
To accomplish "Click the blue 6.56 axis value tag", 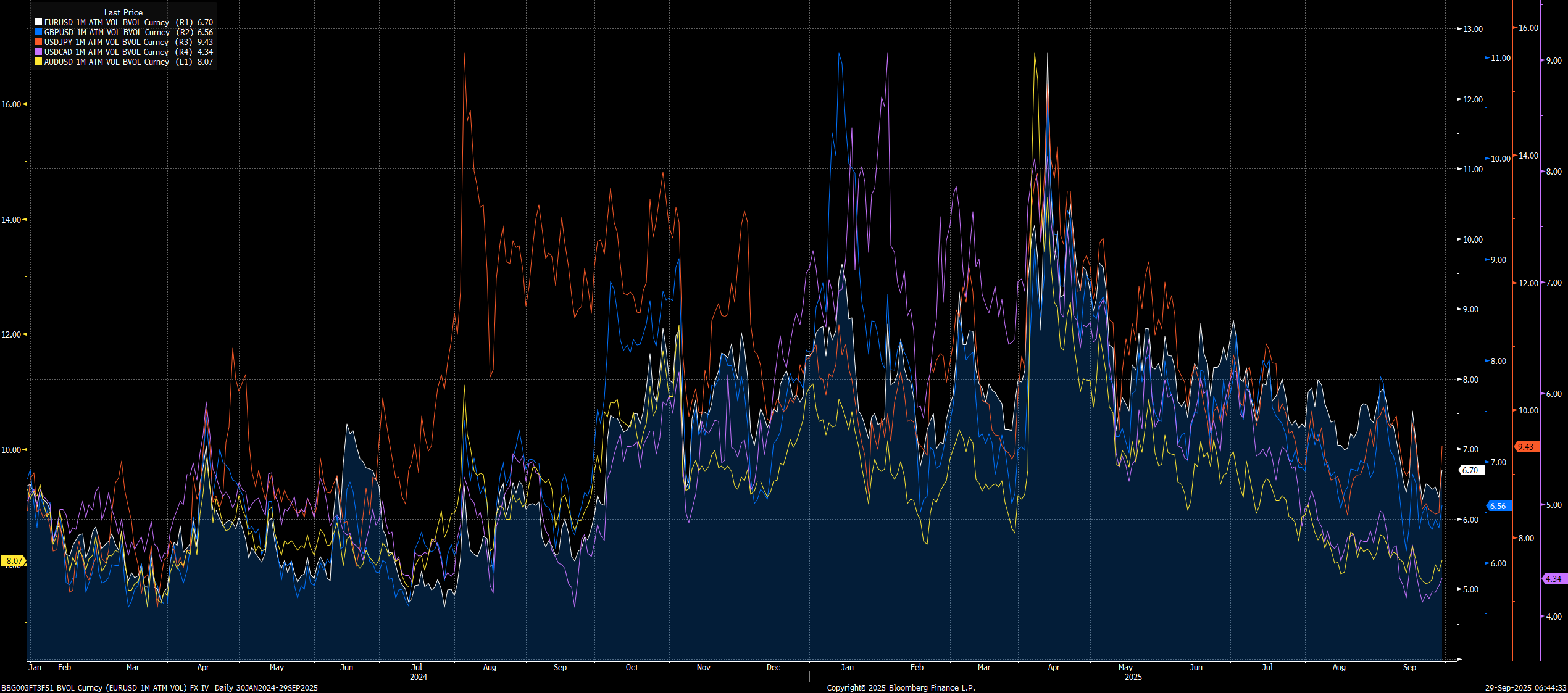I will (1498, 506).
